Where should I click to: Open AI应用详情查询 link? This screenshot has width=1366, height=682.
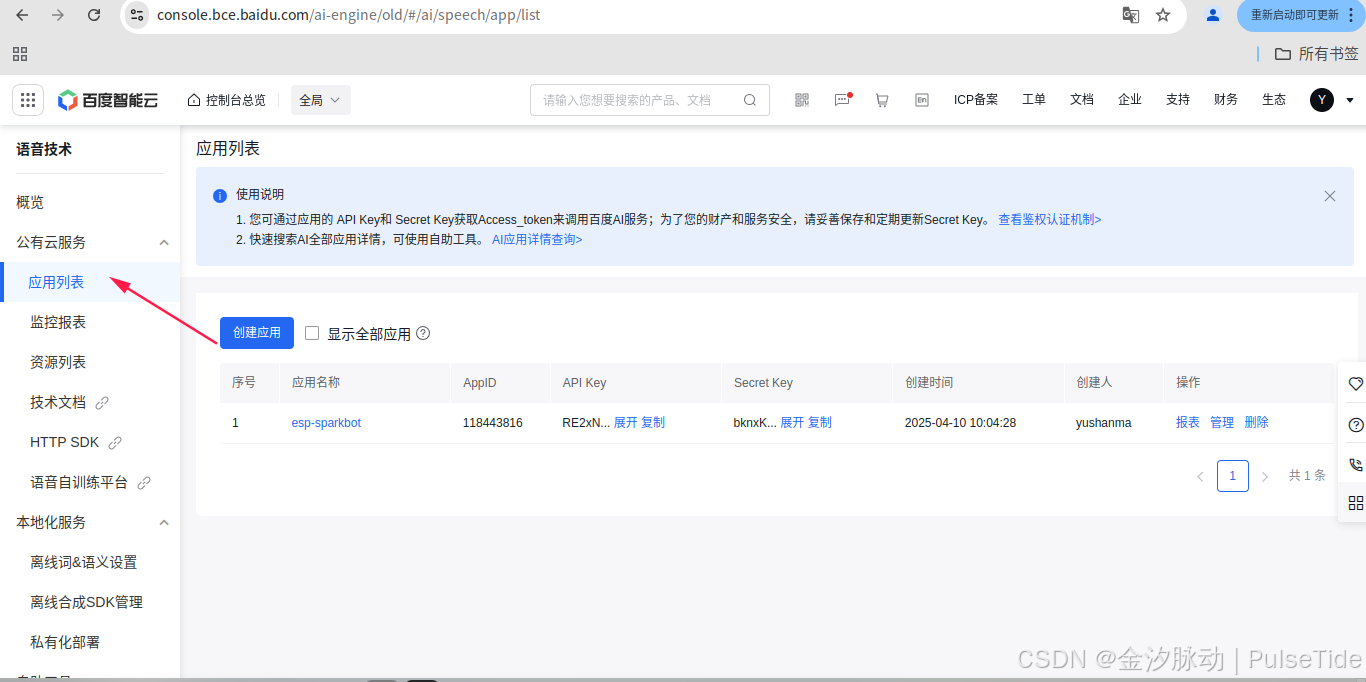point(537,240)
